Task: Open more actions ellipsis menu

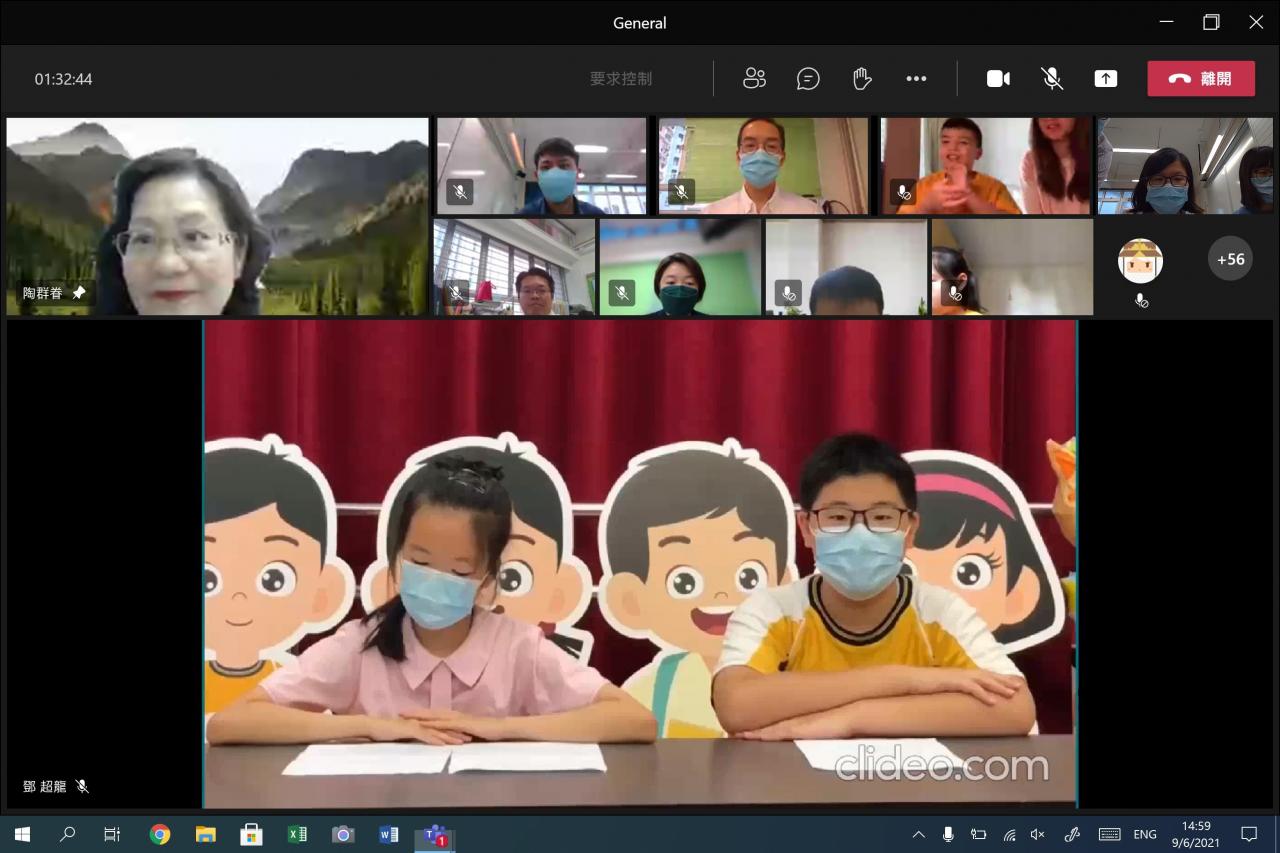Action: pos(916,79)
